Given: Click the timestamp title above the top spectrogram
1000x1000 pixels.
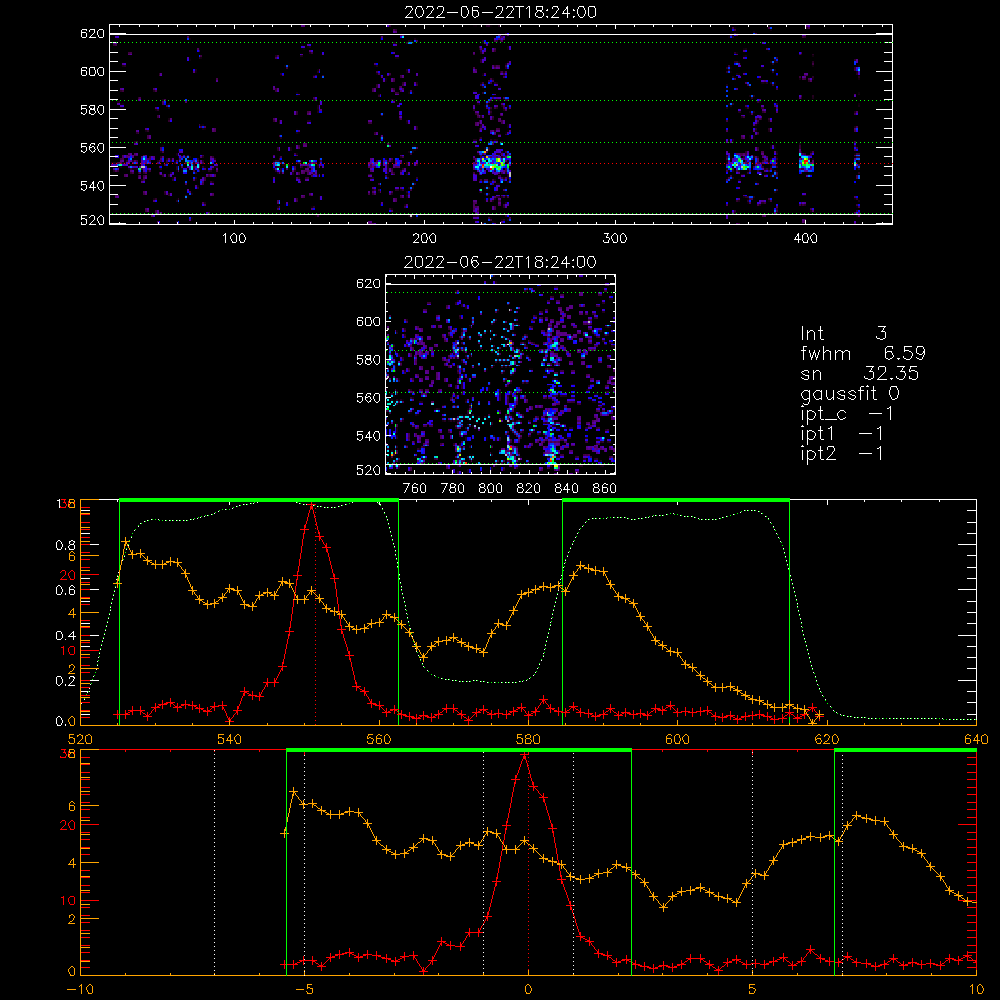Looking at the screenshot, I should 501,12.
